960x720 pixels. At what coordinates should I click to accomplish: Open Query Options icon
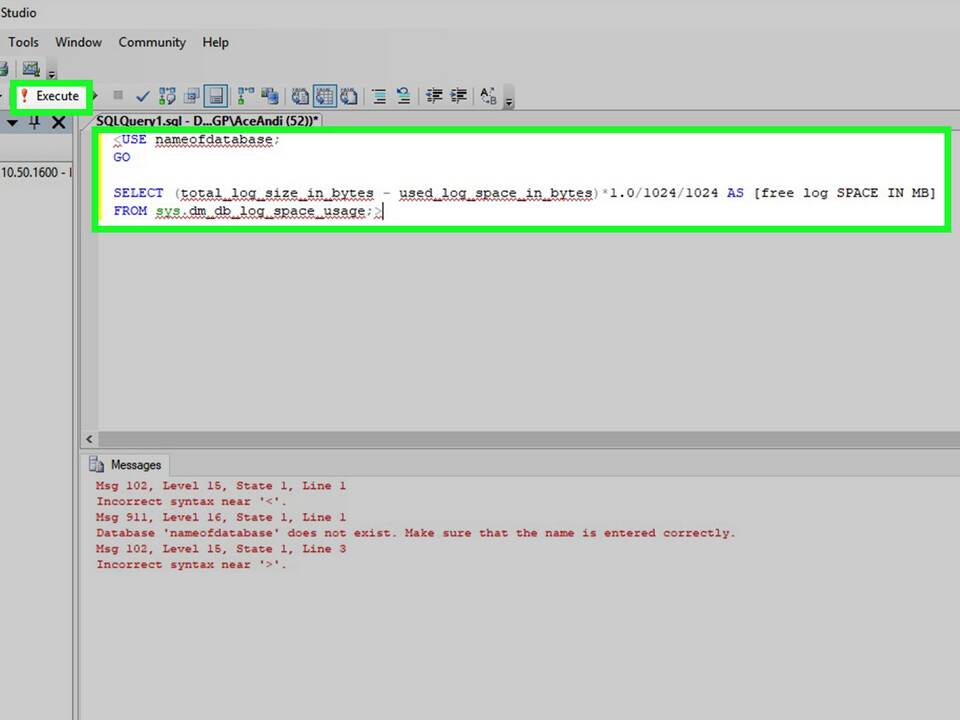click(192, 96)
